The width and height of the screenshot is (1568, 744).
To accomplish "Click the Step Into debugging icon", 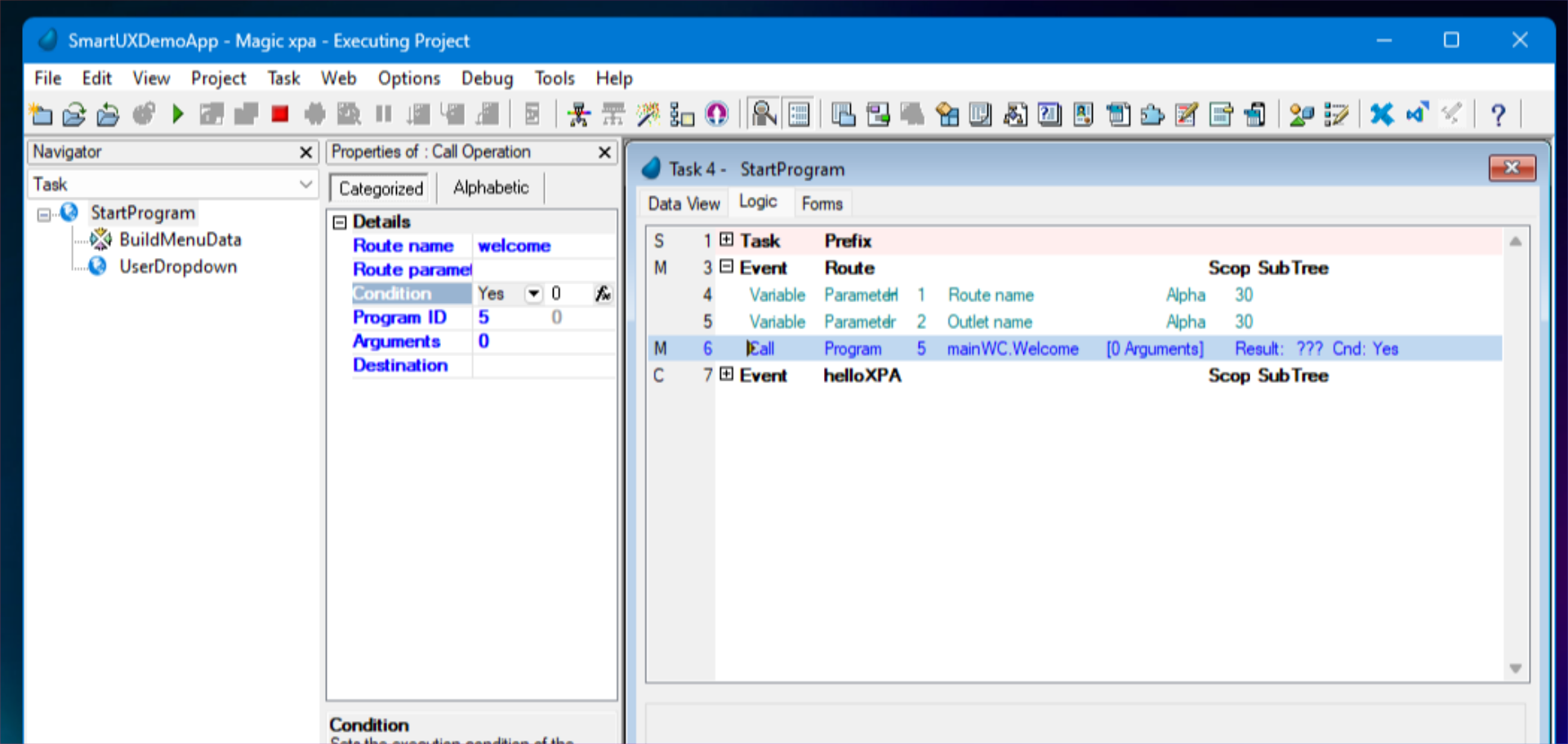I will (417, 114).
